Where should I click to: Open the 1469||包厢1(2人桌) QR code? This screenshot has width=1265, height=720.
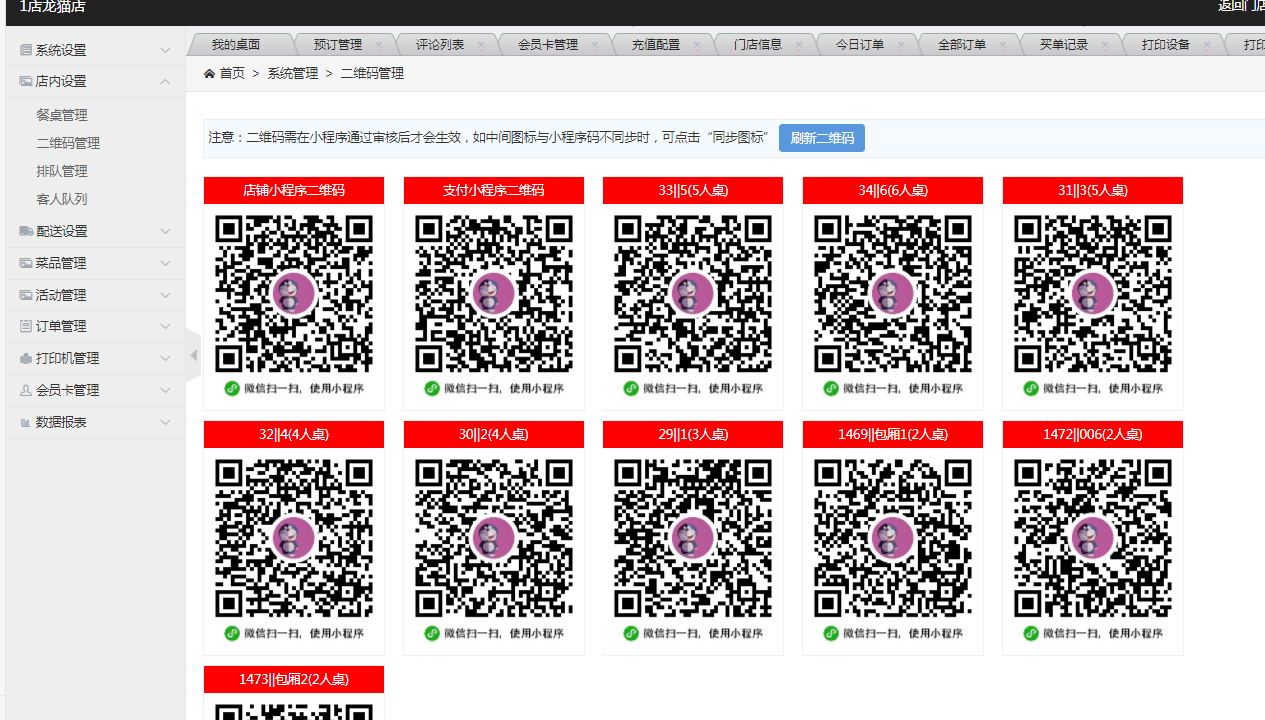click(x=893, y=538)
